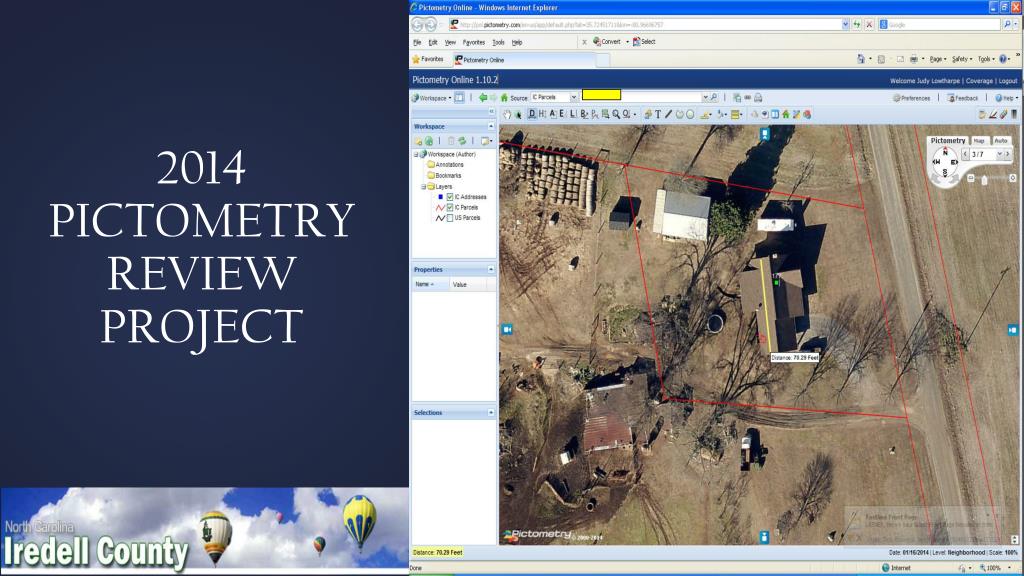The width and height of the screenshot is (1024, 576).
Task: Open the browser Tools menu
Action: [x=498, y=42]
